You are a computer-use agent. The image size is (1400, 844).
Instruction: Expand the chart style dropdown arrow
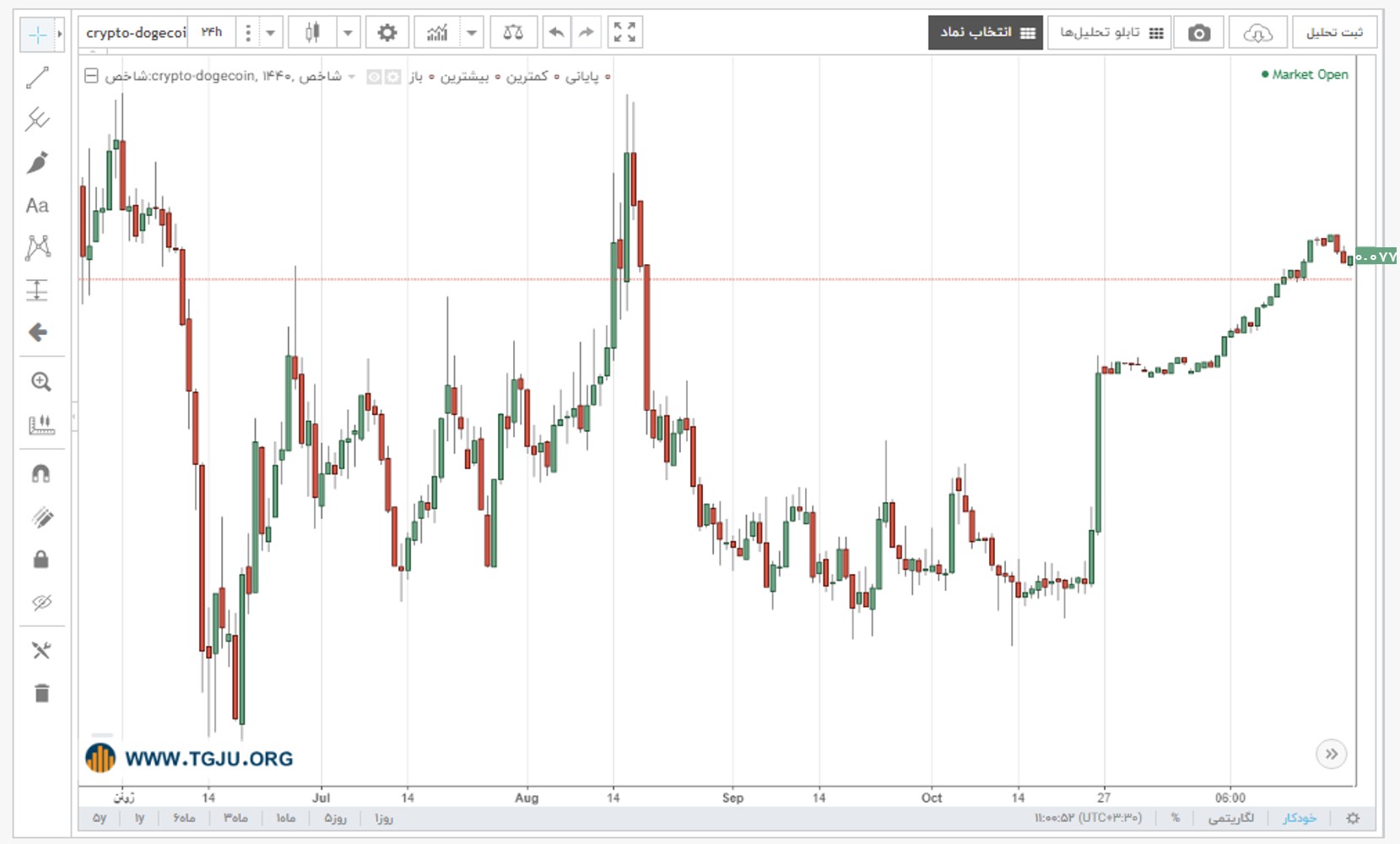348,34
